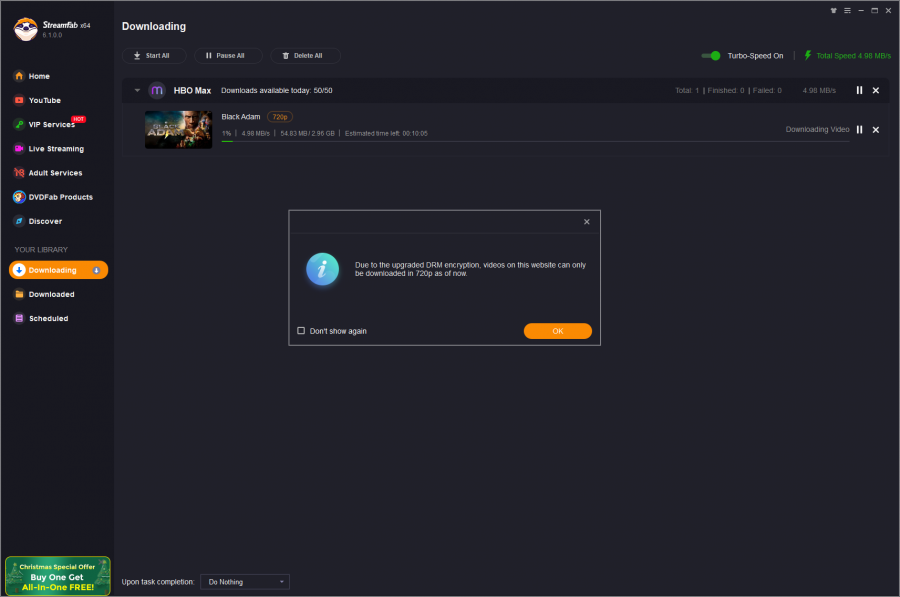Click the Black Adam thumbnail
The image size is (900, 597).
pyautogui.click(x=179, y=130)
